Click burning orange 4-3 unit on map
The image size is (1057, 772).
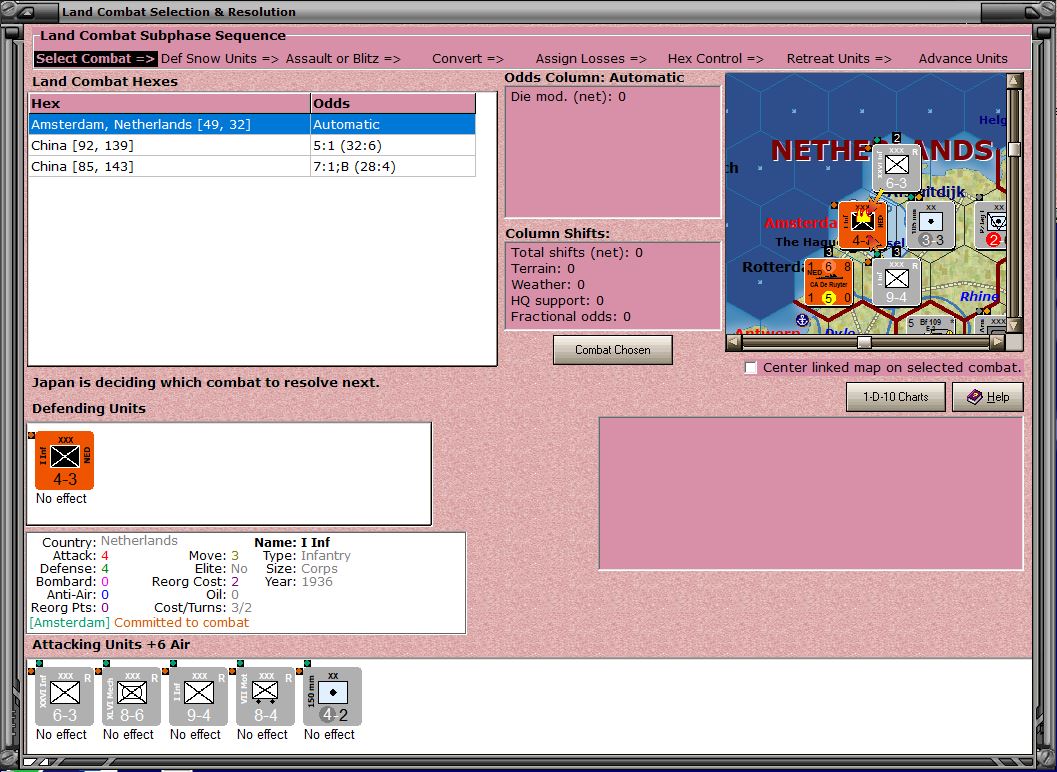coord(862,226)
